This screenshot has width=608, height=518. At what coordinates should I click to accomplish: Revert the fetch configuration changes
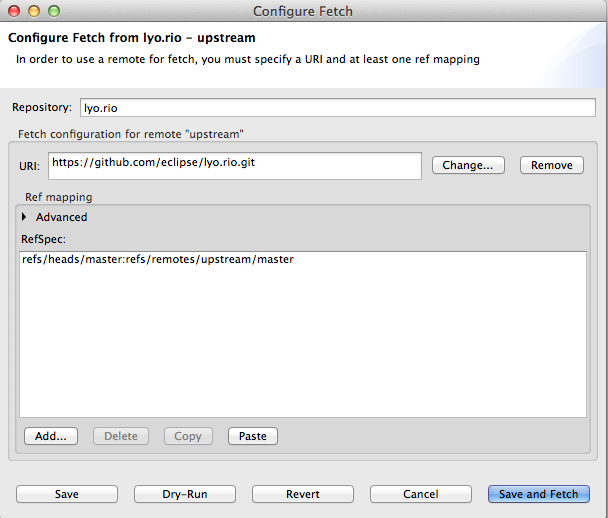point(303,494)
